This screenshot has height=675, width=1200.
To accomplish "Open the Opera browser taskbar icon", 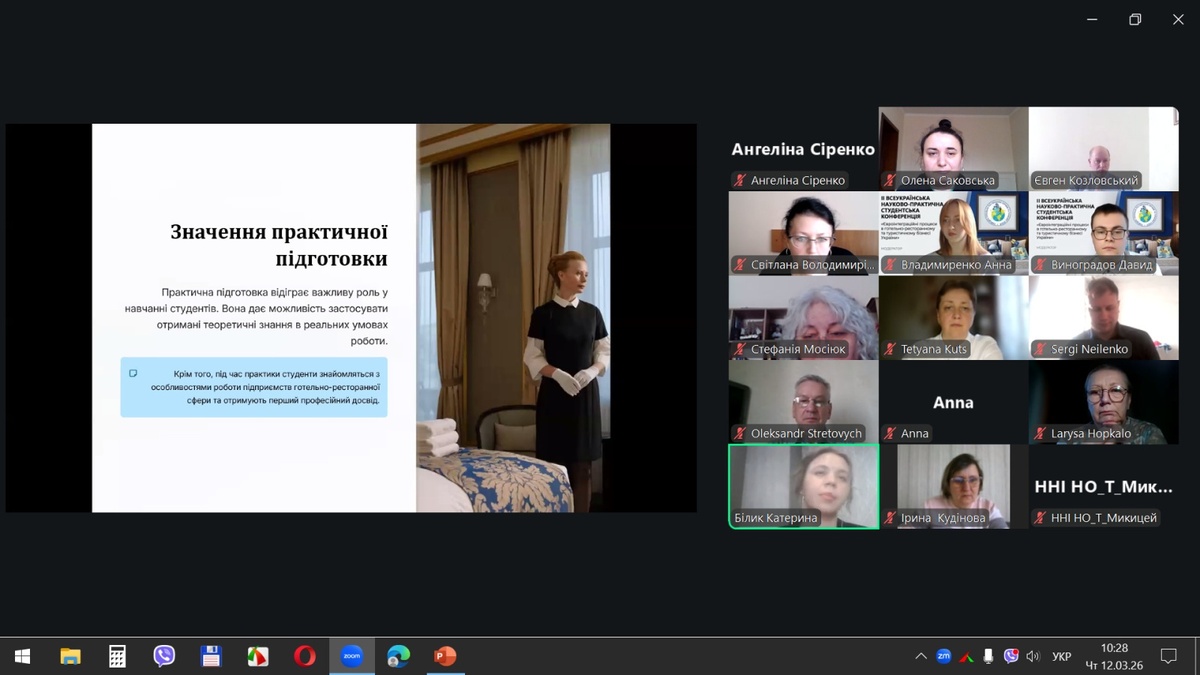I will (x=304, y=656).
